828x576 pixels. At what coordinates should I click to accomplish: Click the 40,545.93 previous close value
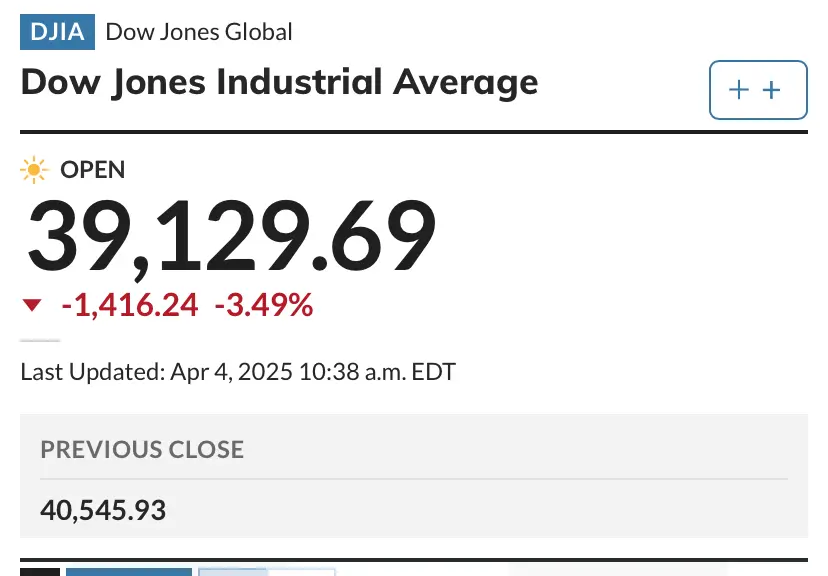point(103,510)
